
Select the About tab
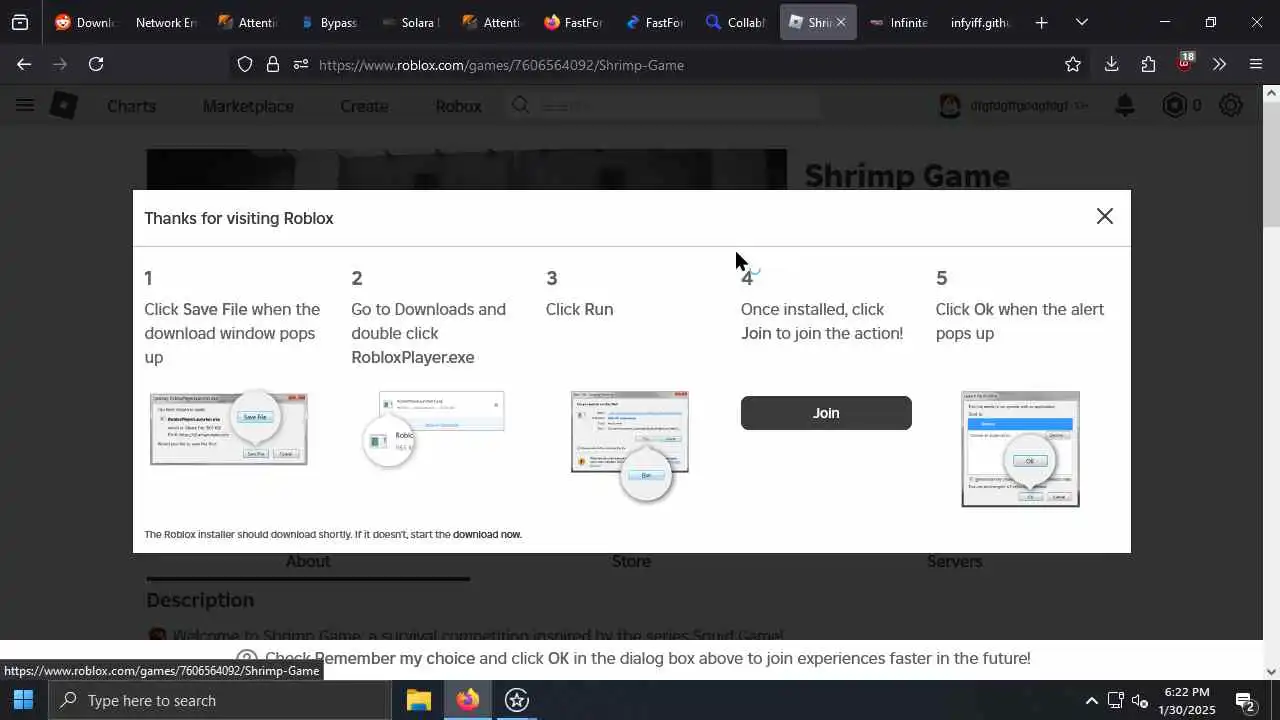[308, 561]
